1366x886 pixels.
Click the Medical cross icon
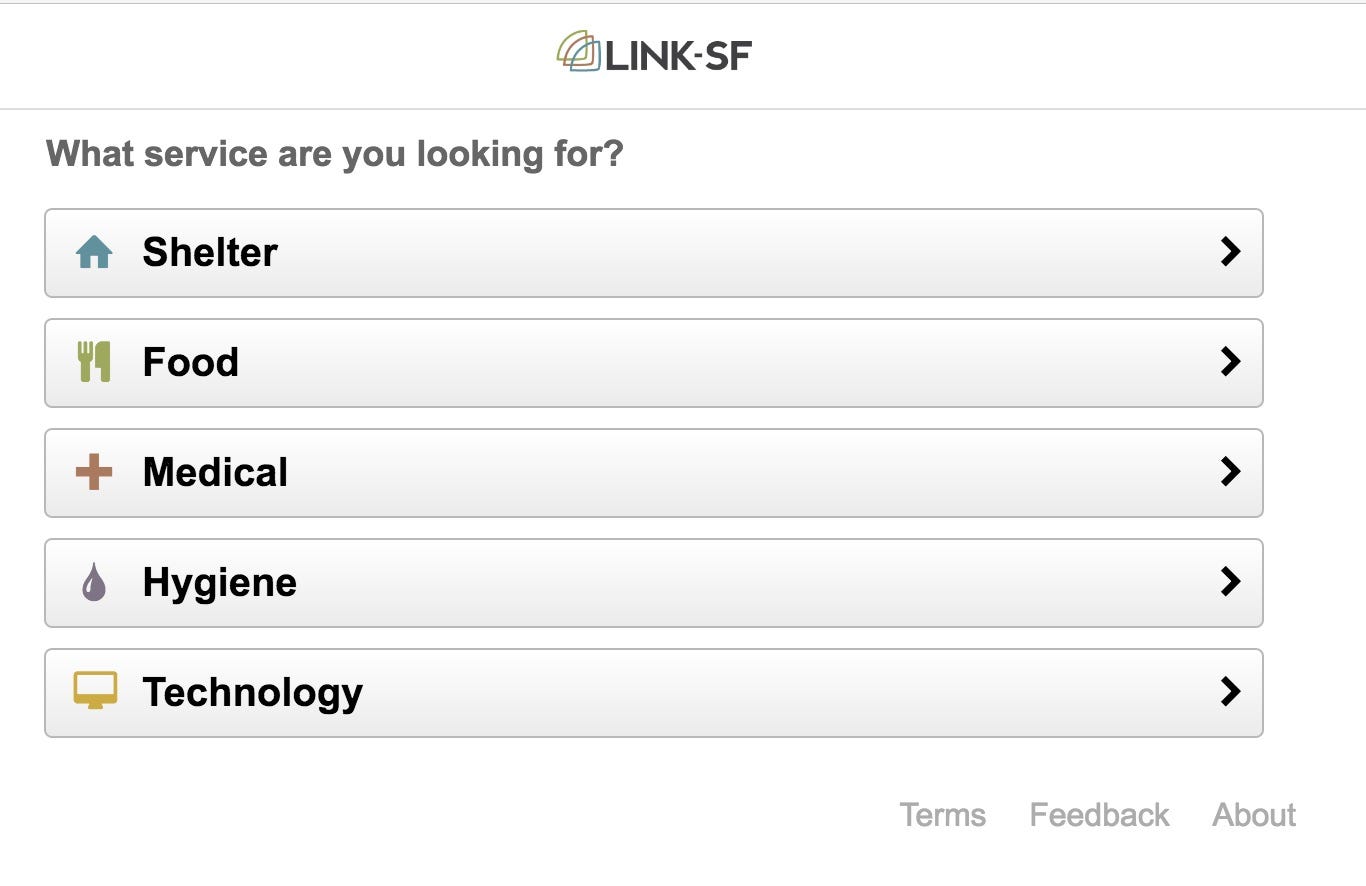click(94, 472)
